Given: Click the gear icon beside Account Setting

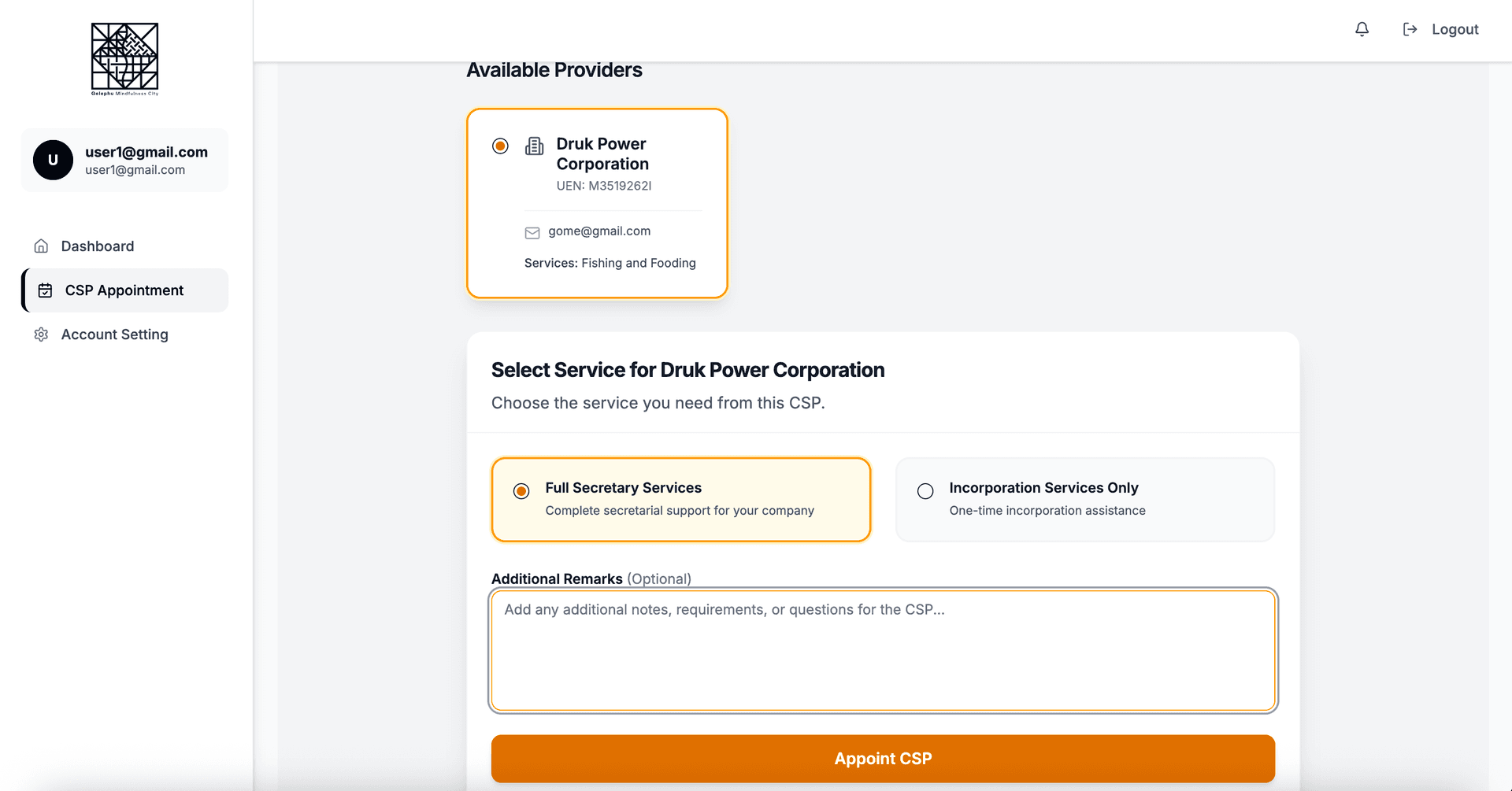Looking at the screenshot, I should (41, 335).
